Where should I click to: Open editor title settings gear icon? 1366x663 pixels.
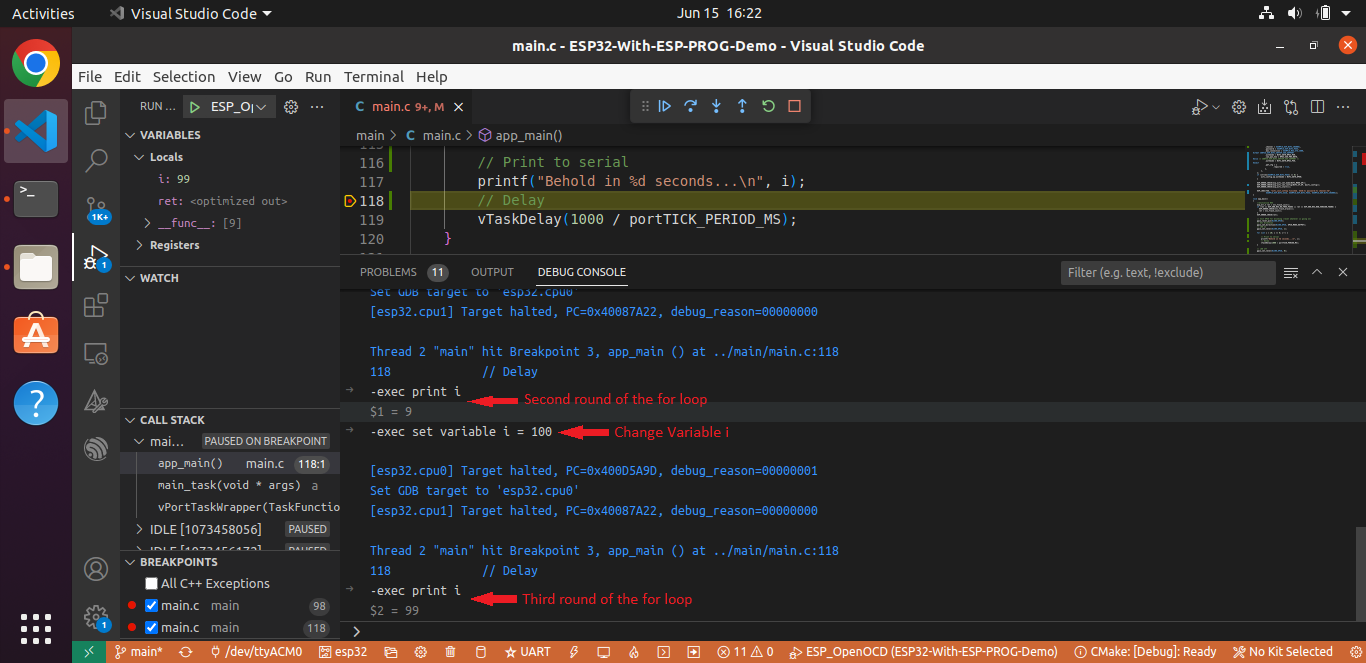click(x=1239, y=106)
